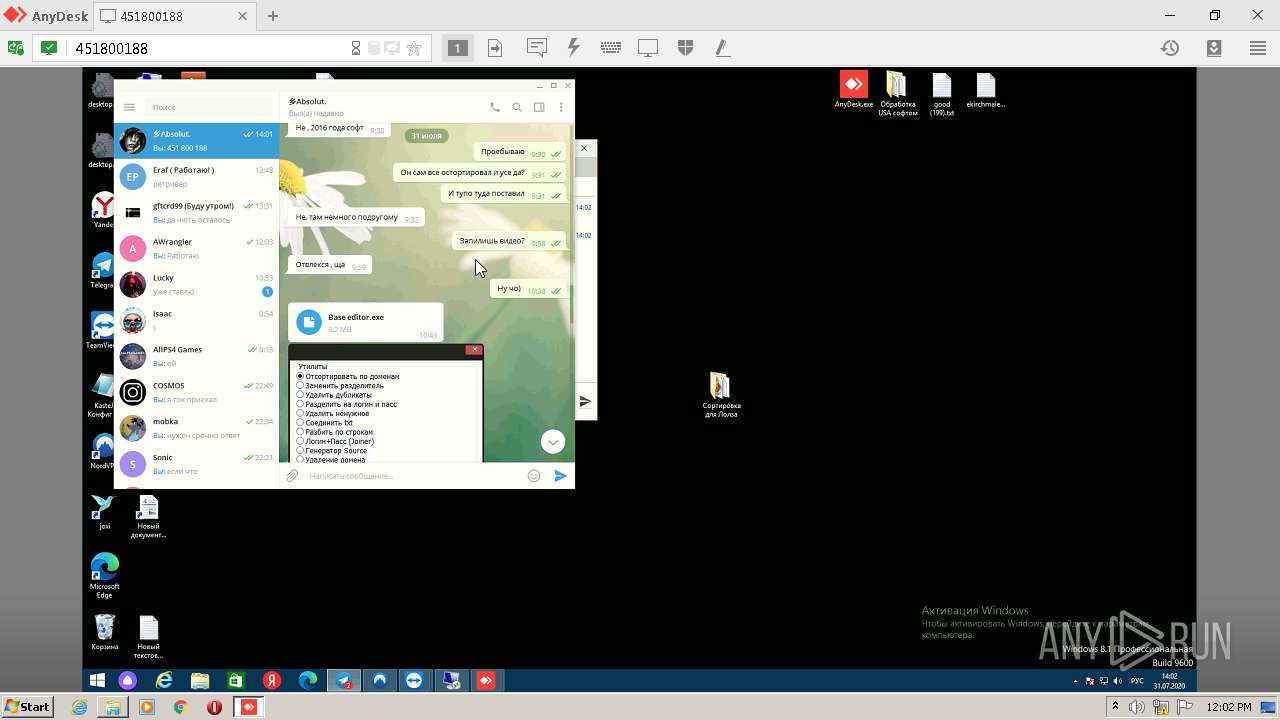Switch to the AnyDesk home tab
The image size is (1280, 720).
click(x=46, y=16)
